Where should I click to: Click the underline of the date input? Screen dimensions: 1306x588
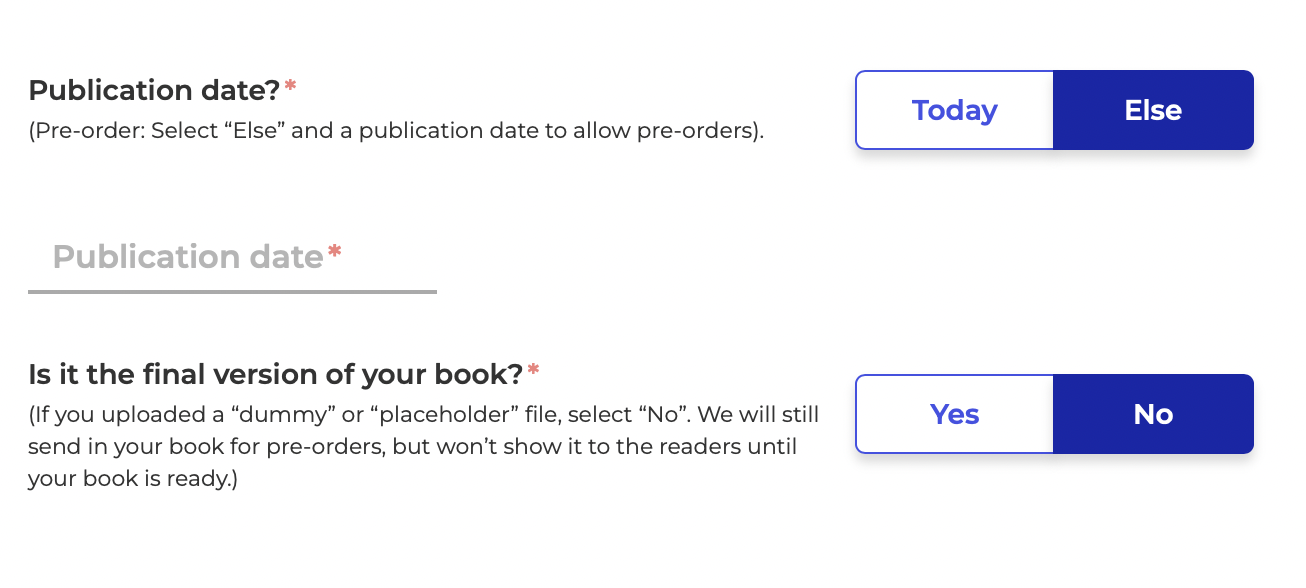click(232, 293)
